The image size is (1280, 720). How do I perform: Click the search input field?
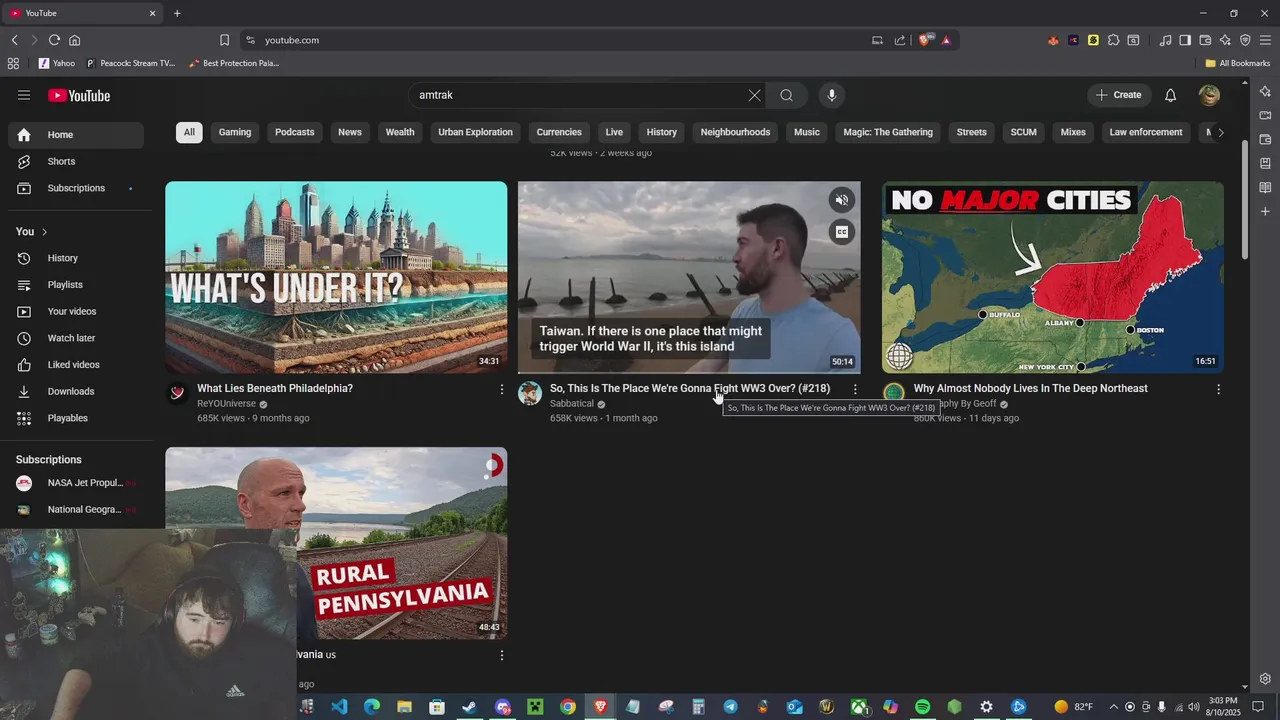click(578, 95)
